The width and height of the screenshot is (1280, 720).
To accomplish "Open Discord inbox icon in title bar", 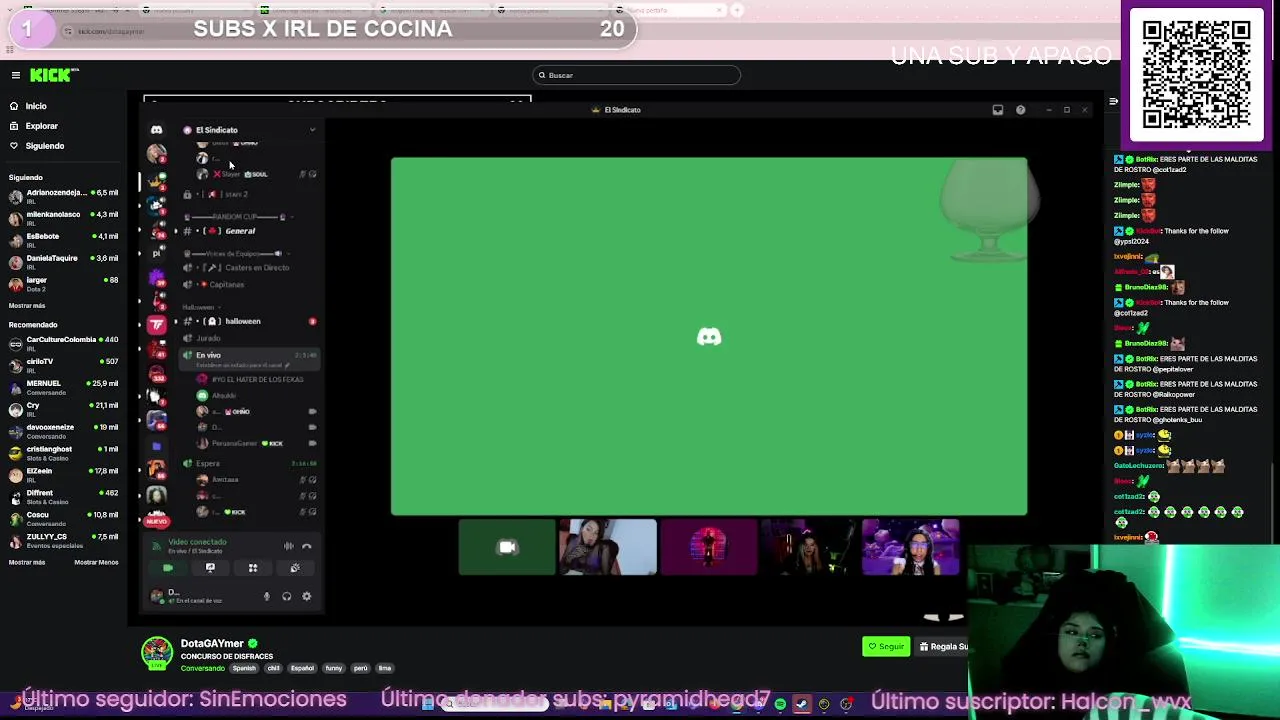I will coord(998,110).
